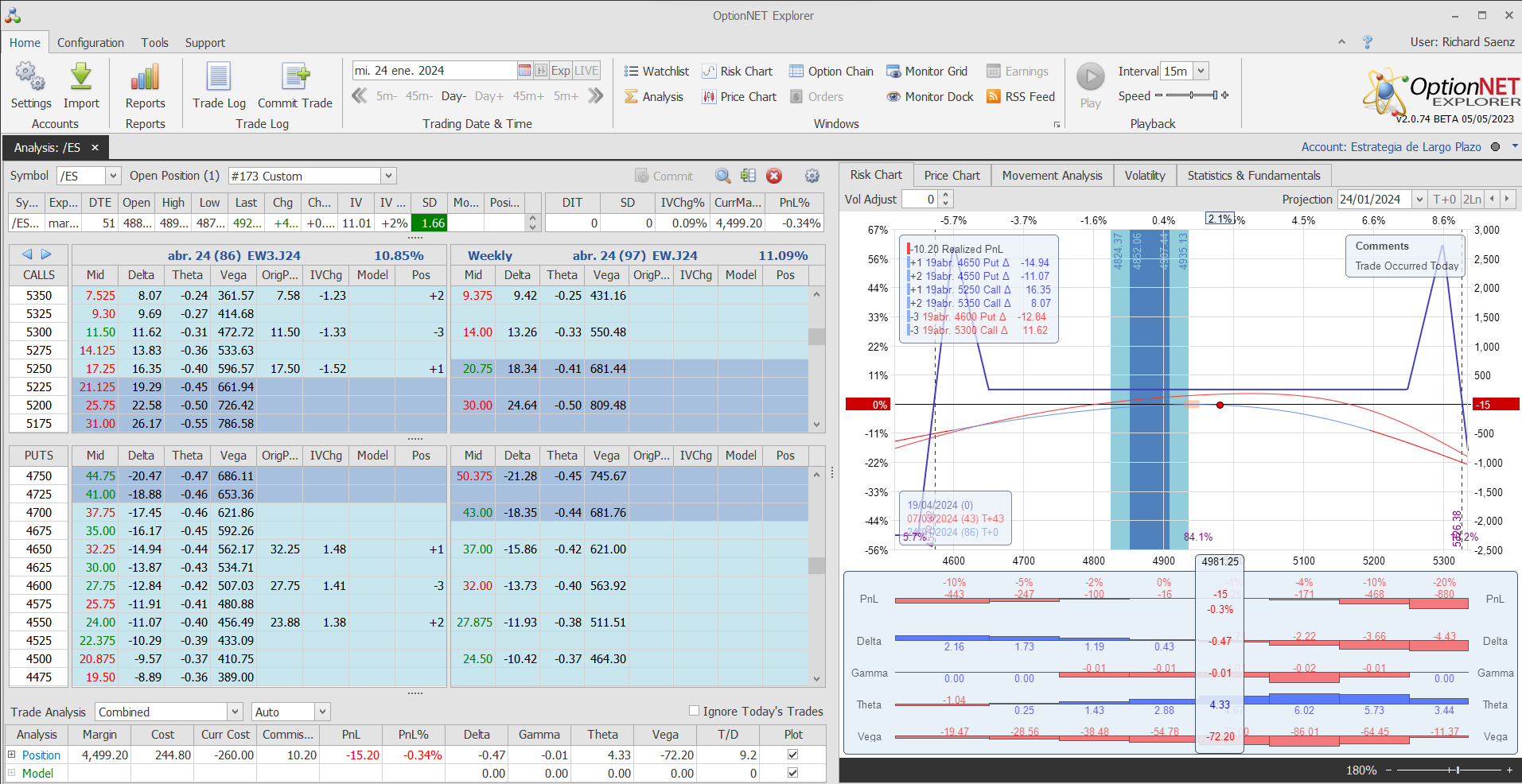1522x784 pixels.
Task: Open the calendar date picker
Action: (524, 70)
